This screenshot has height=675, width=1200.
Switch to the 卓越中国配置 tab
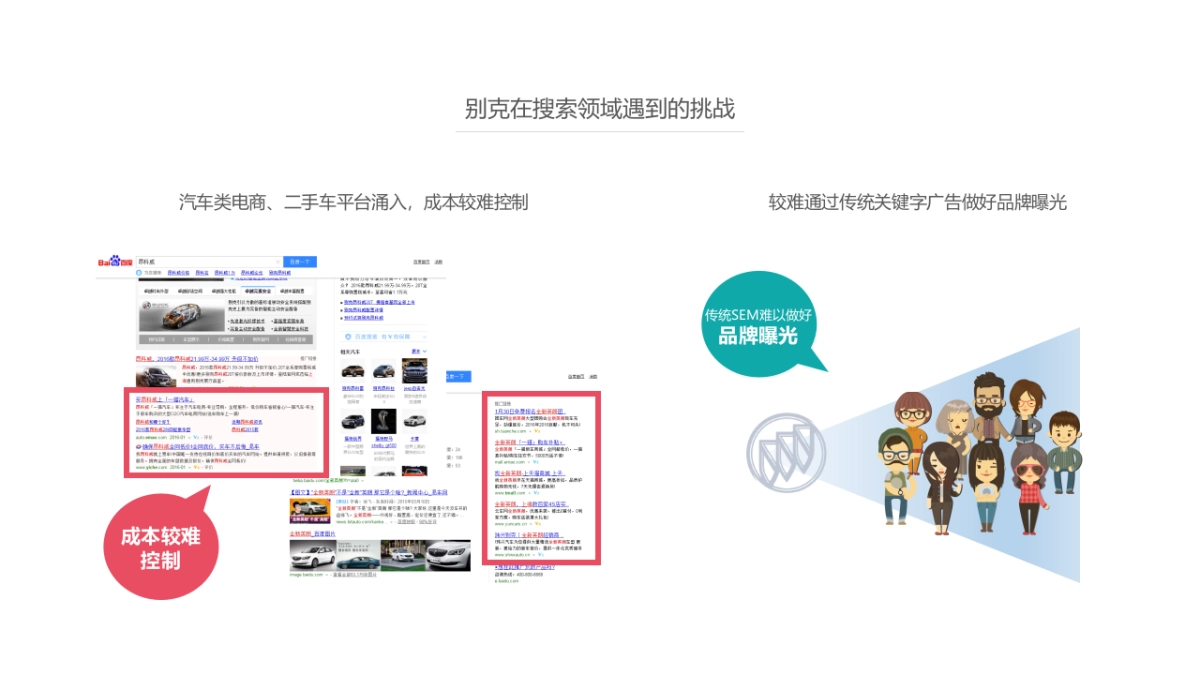pos(291,290)
